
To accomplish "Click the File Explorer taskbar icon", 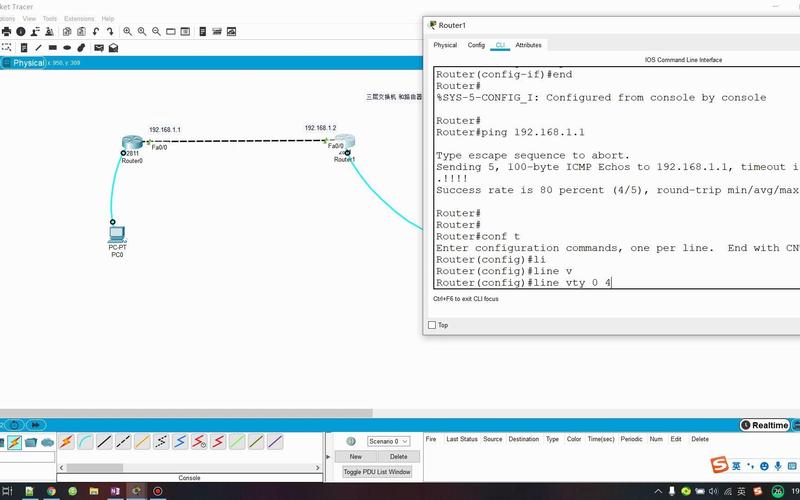I will tap(94, 491).
